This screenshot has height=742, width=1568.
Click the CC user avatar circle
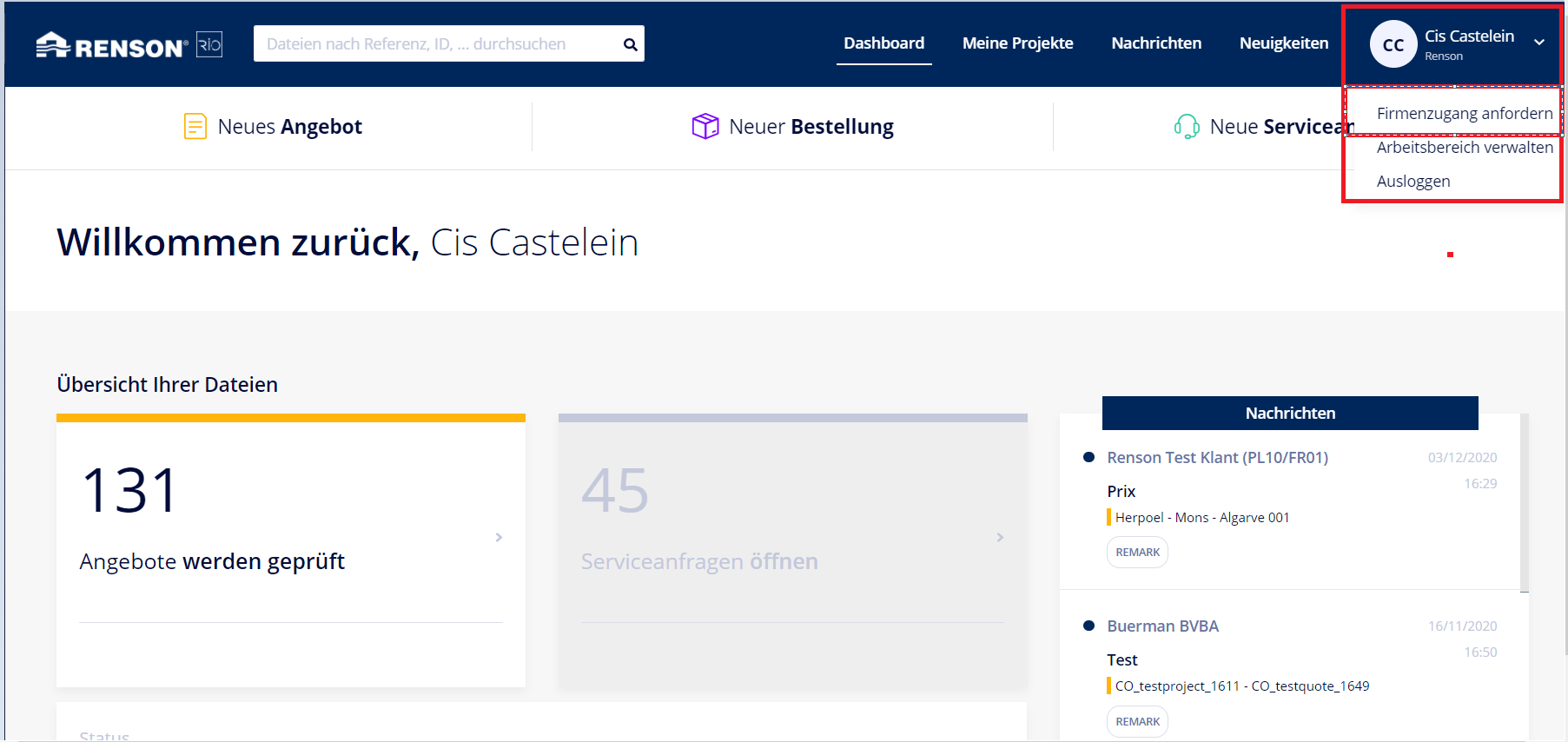click(x=1393, y=45)
